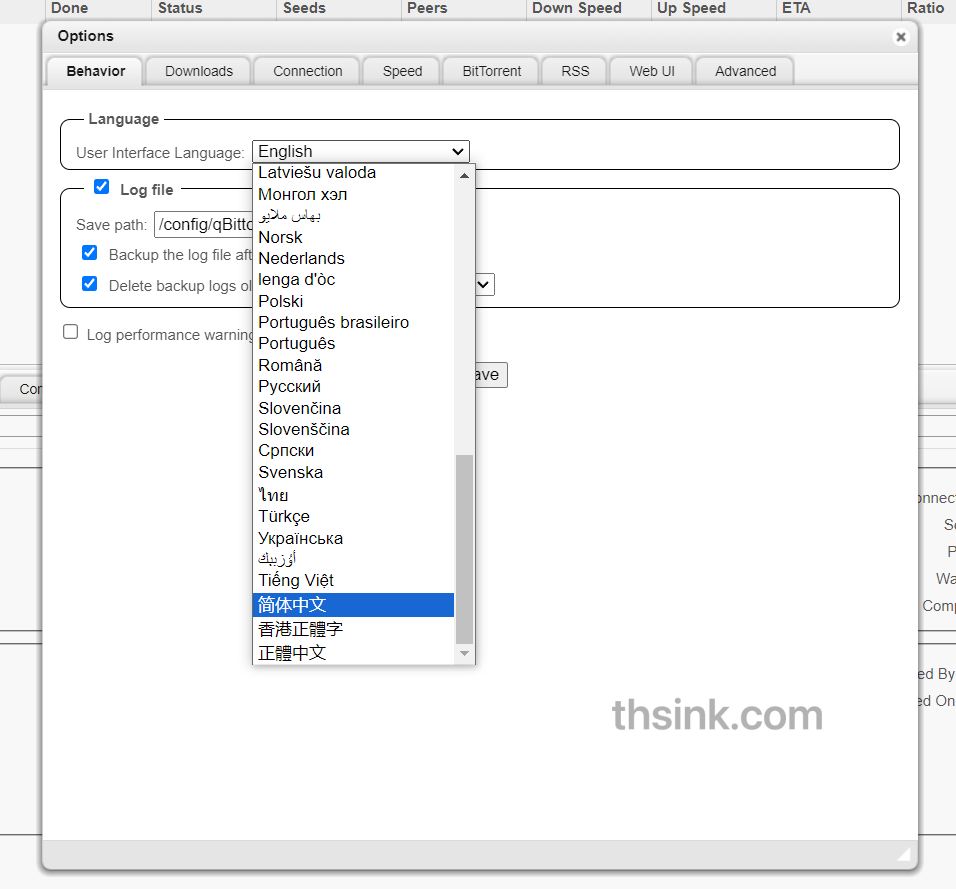Sort by Status column header
956x889 pixels.
[213, 9]
